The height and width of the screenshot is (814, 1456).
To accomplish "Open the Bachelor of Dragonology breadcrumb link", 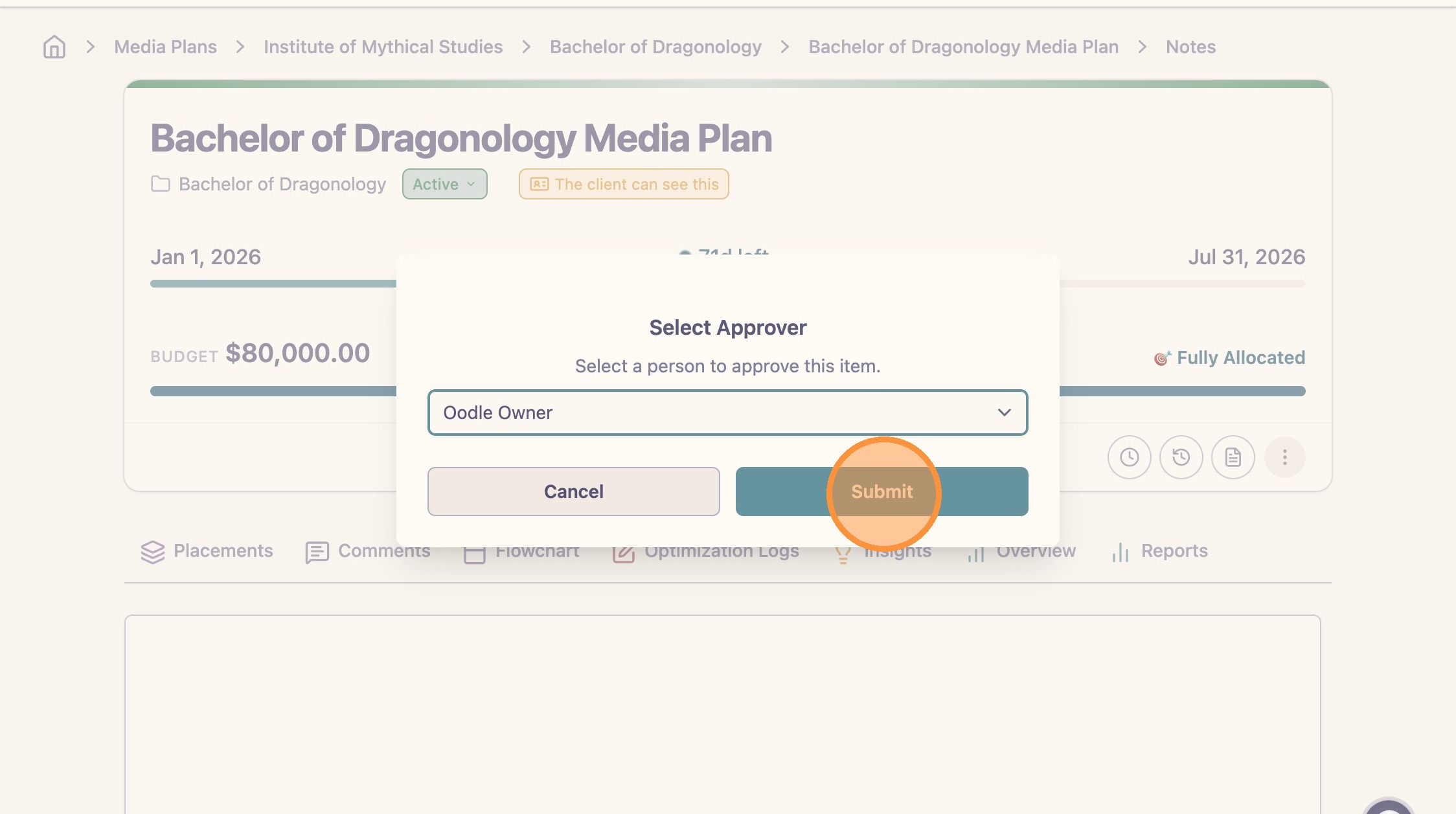I will coord(655,47).
